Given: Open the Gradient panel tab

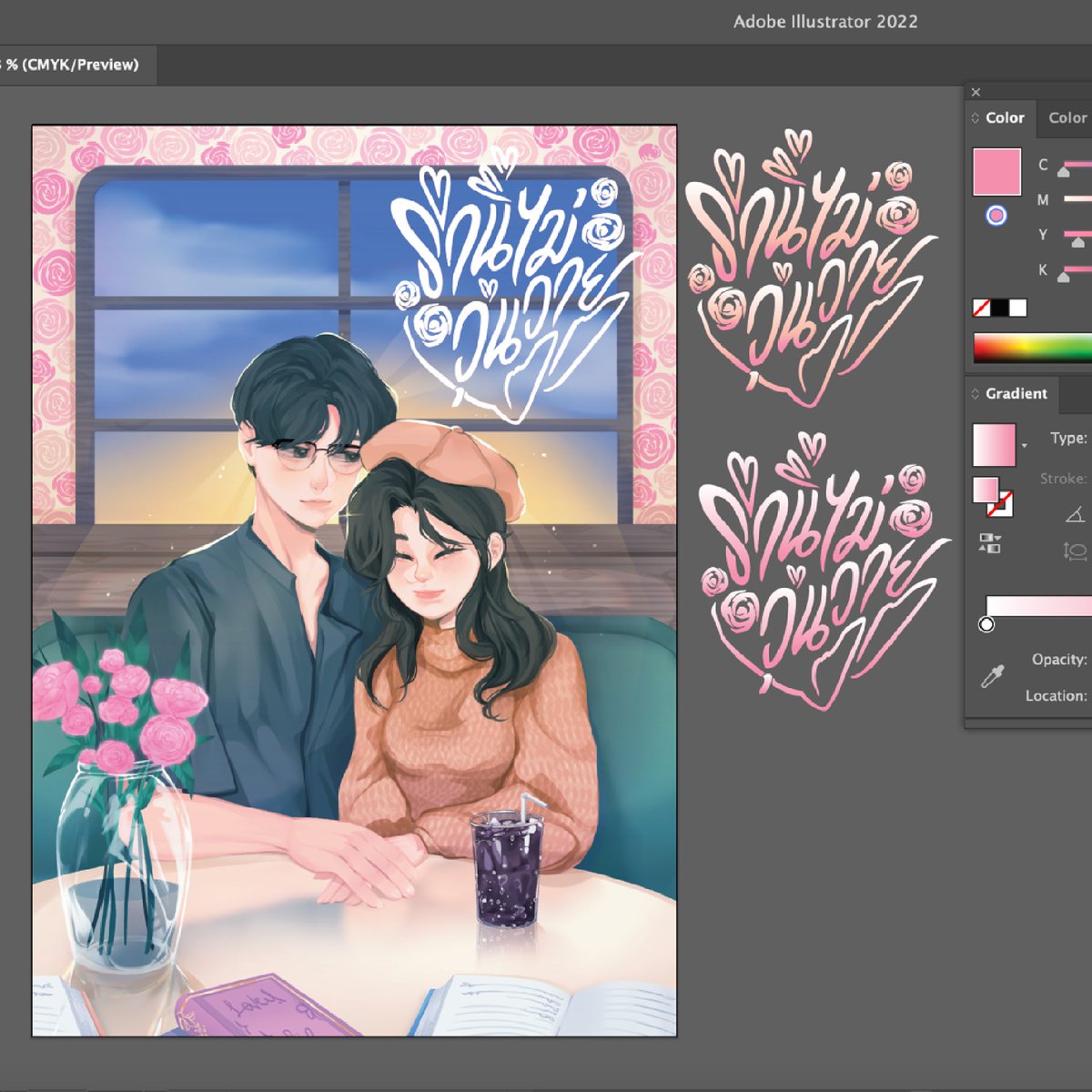Looking at the screenshot, I should pos(1016,394).
